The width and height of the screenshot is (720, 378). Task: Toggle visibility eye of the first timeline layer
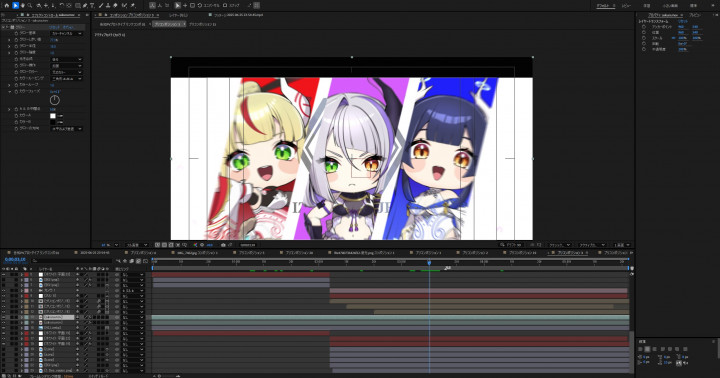coord(4,274)
